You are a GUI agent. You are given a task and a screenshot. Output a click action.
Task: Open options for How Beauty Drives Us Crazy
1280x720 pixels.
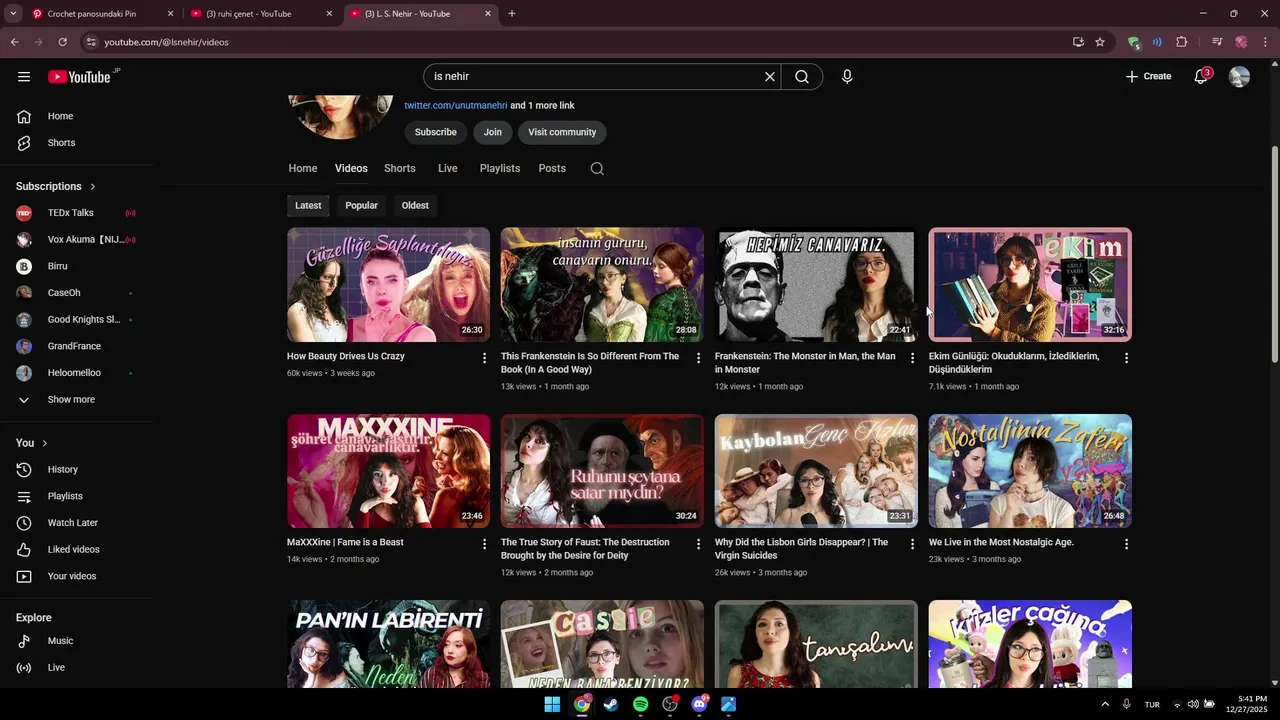pyautogui.click(x=485, y=358)
